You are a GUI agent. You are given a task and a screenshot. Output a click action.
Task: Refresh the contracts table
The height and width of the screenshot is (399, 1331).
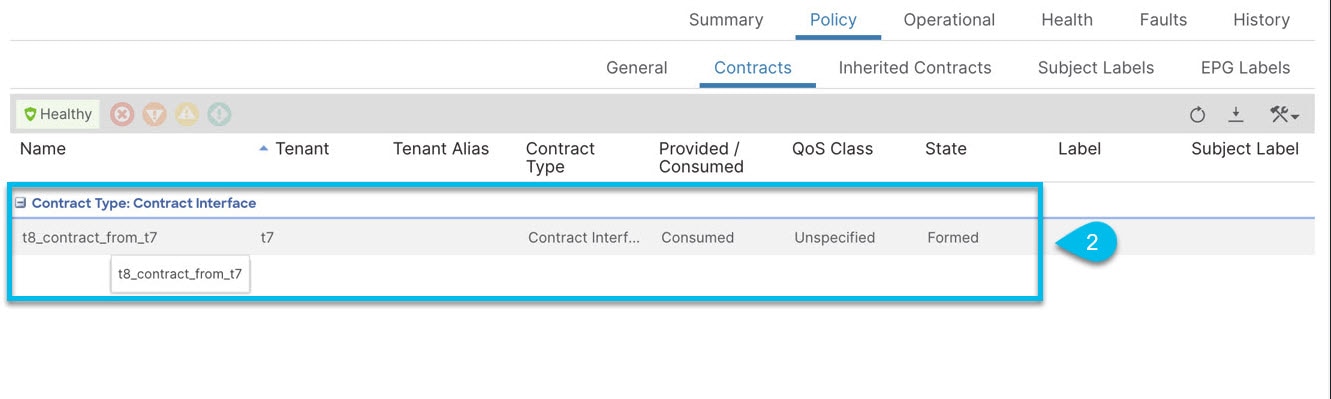(1197, 115)
